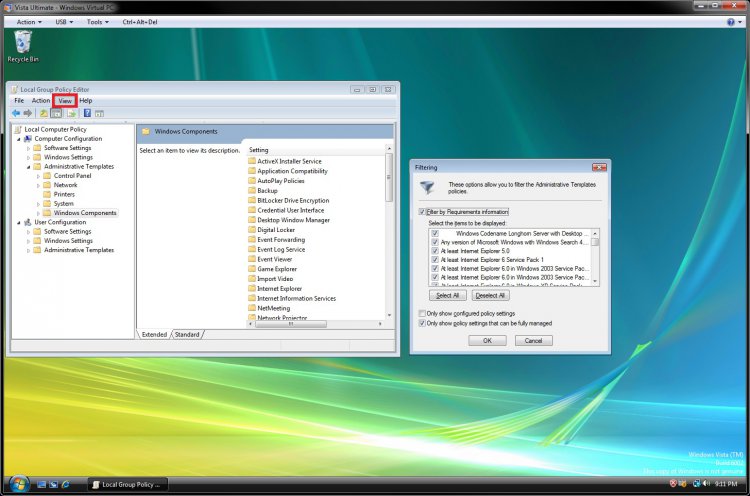Switch to the Standard tab

pyautogui.click(x=187, y=334)
